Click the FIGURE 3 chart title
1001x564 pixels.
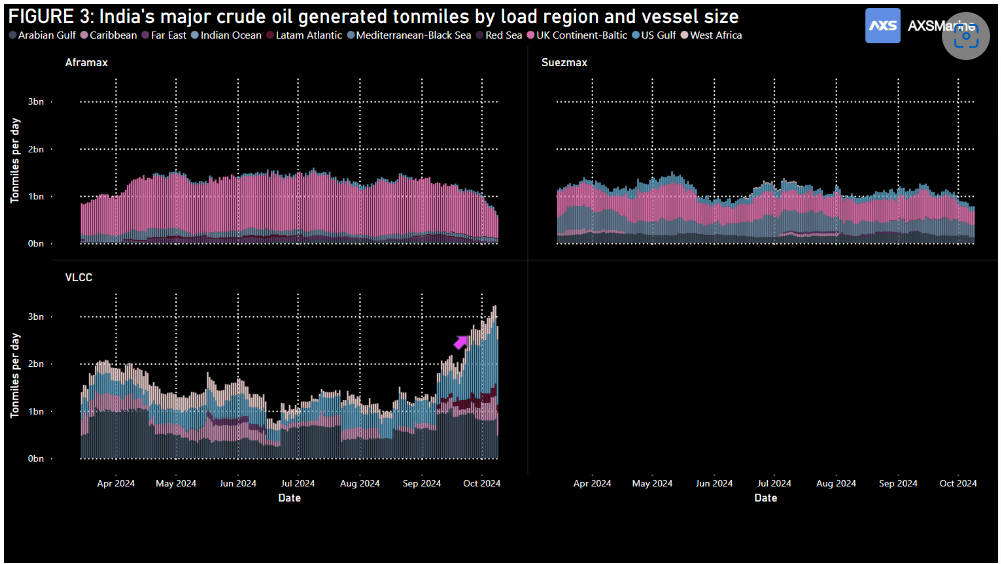click(x=373, y=16)
